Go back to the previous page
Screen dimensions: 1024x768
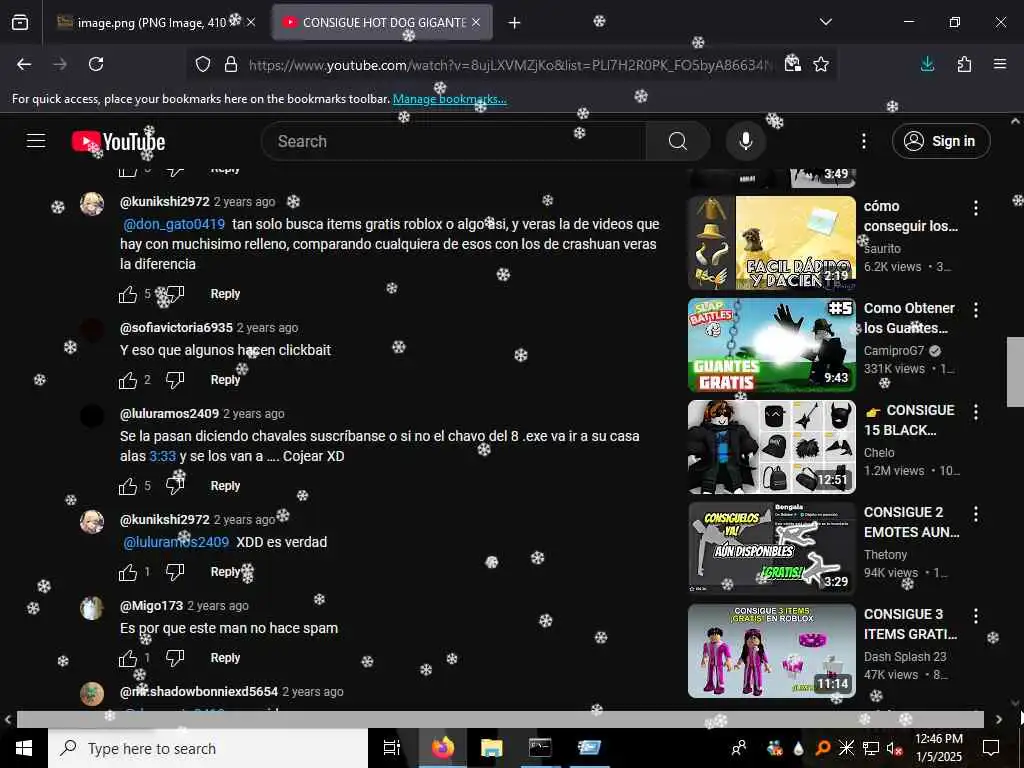24,64
